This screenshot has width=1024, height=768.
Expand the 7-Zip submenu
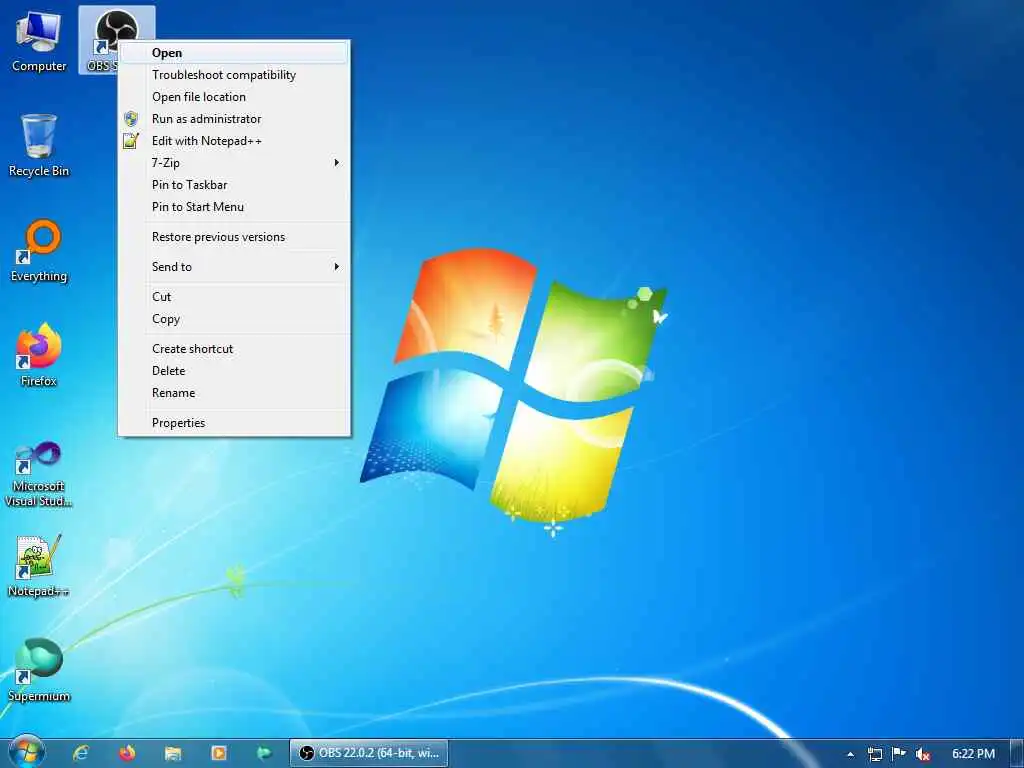(x=234, y=163)
